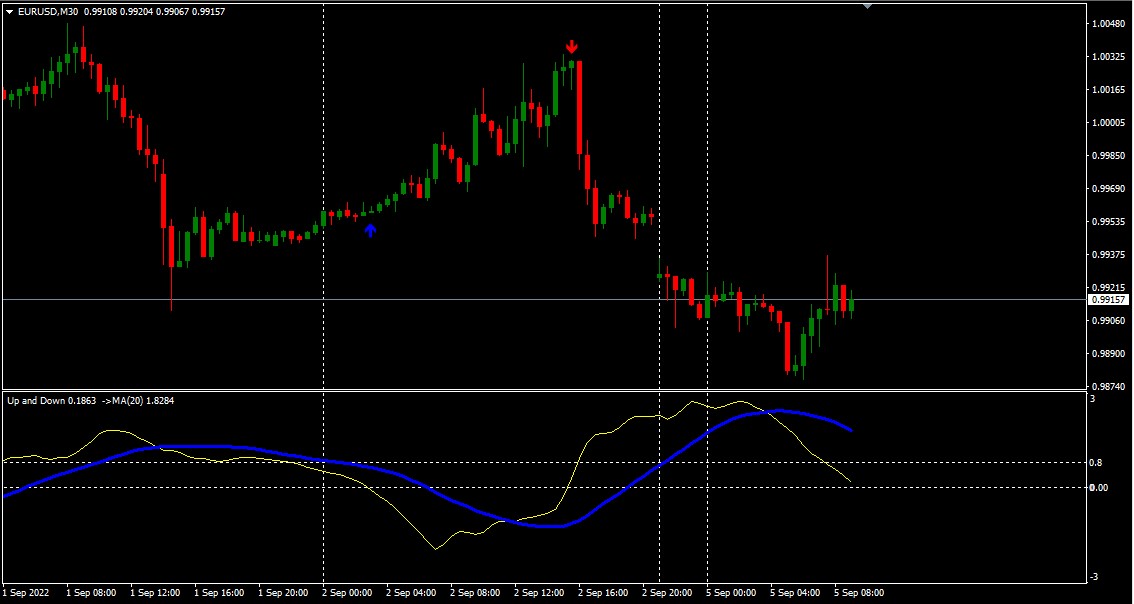1134x604 pixels.
Task: Click indicator scale label -3
Action: 1094,577
